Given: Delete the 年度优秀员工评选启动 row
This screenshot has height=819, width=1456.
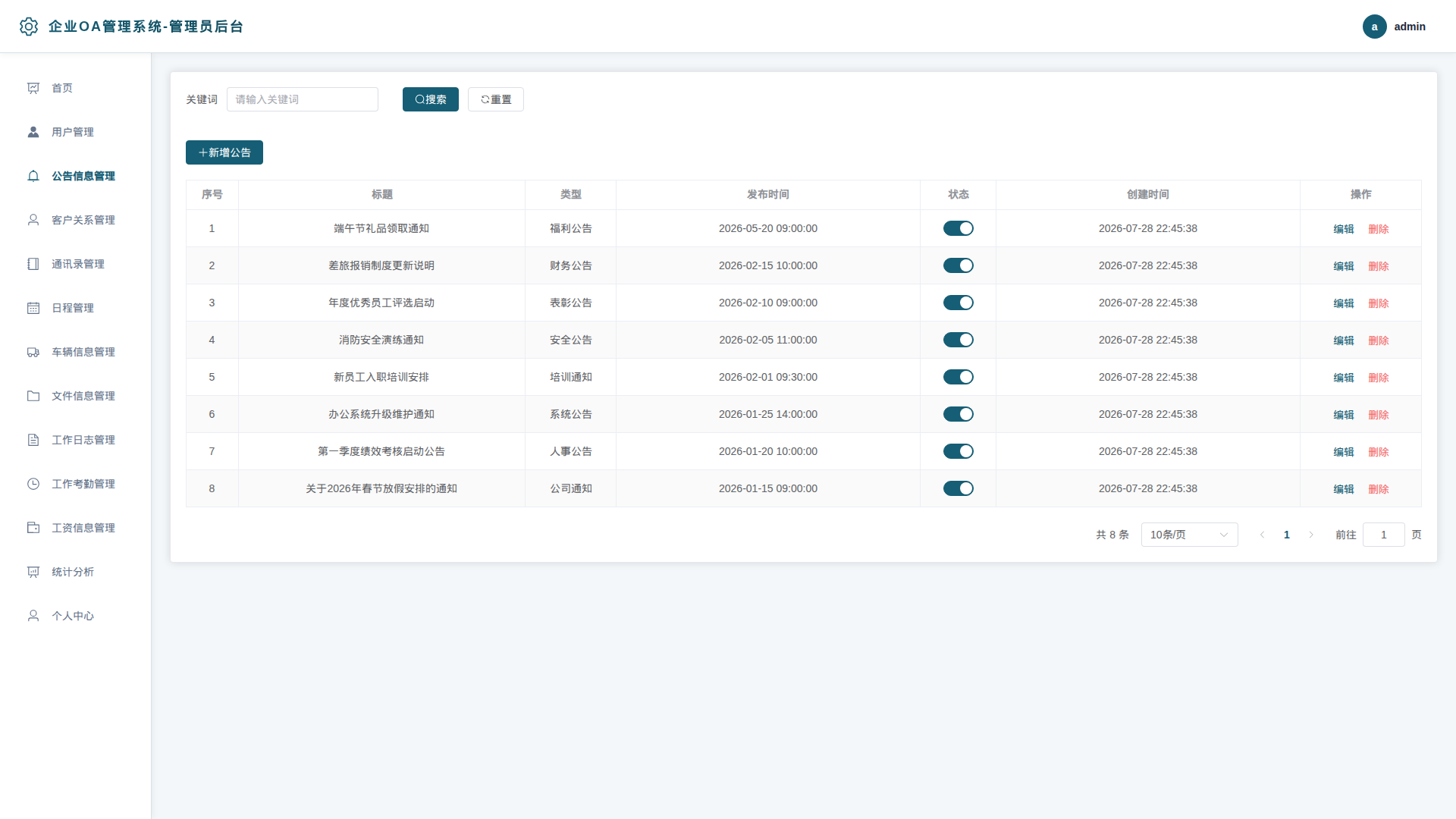Looking at the screenshot, I should click(1378, 303).
